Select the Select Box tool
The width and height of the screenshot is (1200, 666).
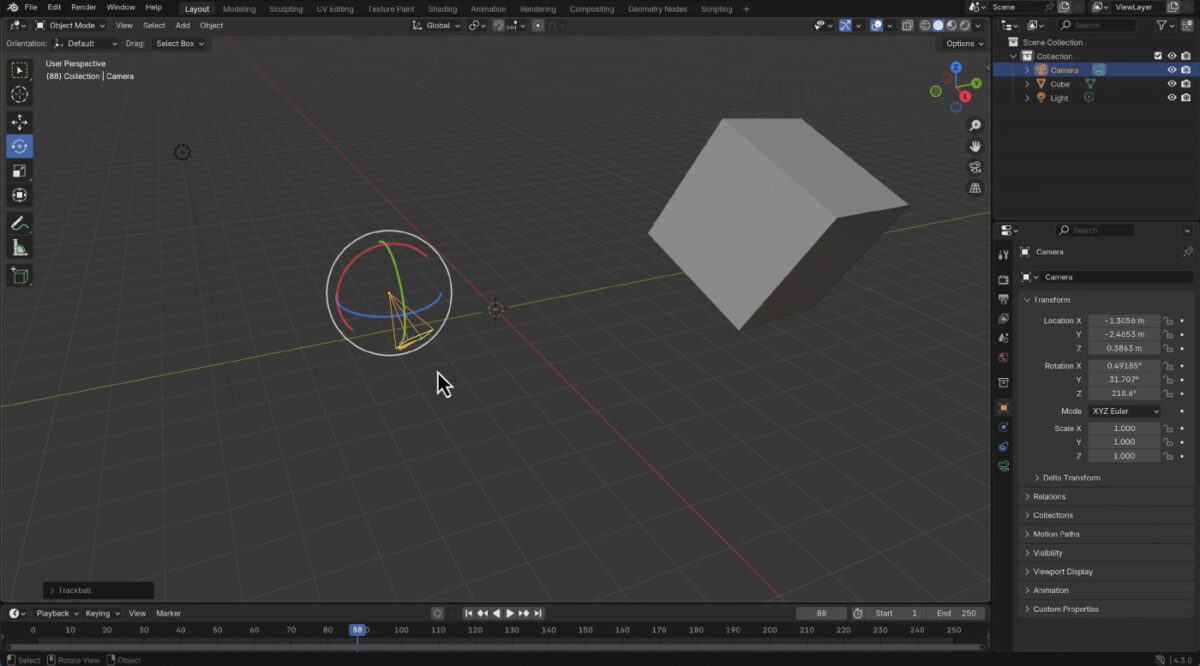[x=19, y=70]
